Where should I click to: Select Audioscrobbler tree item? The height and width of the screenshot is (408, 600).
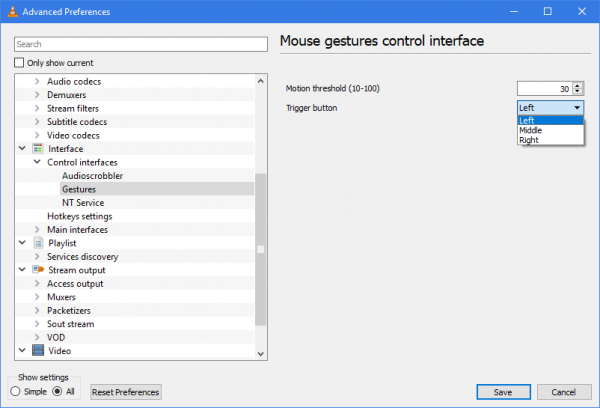click(x=93, y=176)
